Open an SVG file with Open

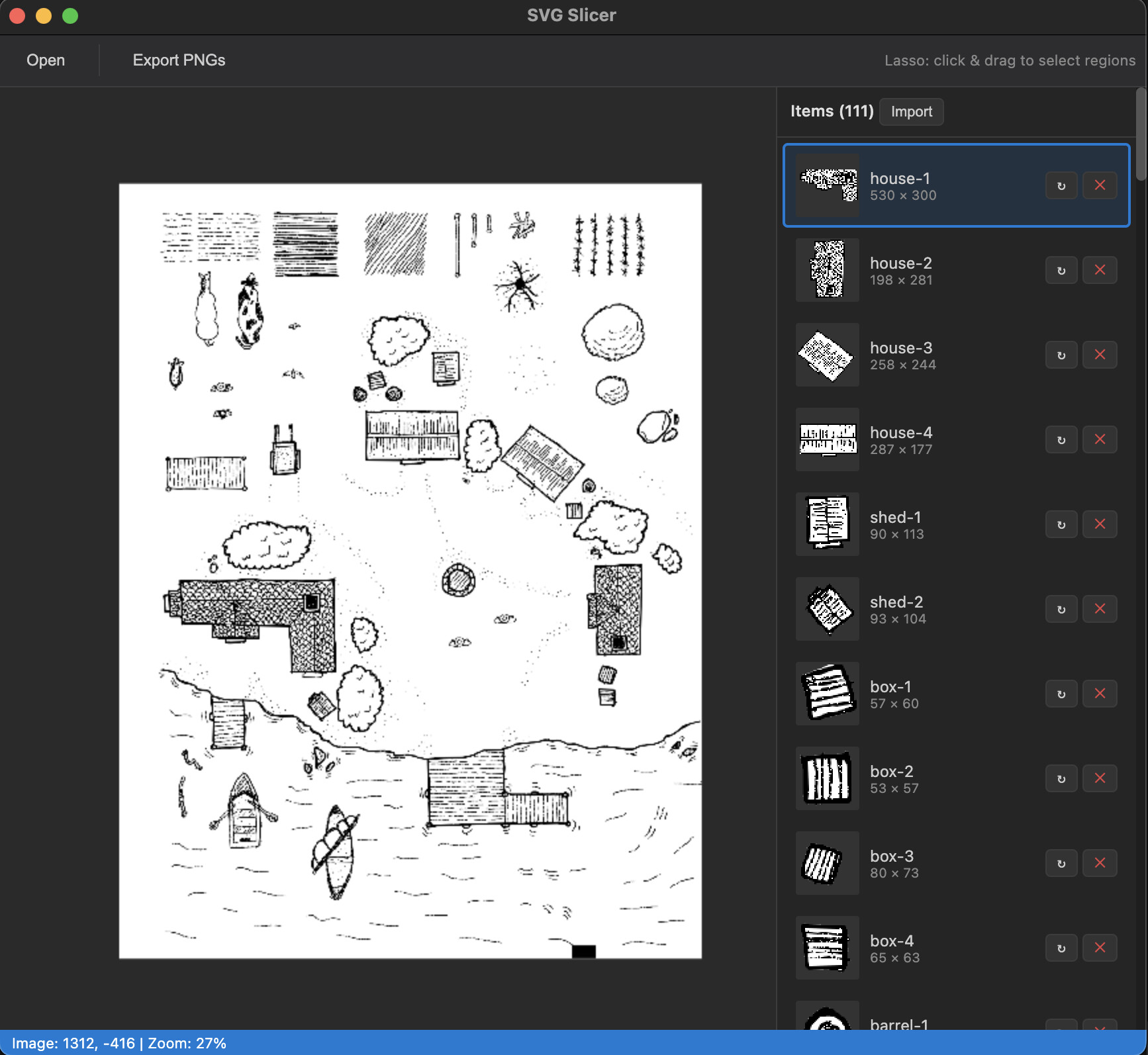click(46, 60)
